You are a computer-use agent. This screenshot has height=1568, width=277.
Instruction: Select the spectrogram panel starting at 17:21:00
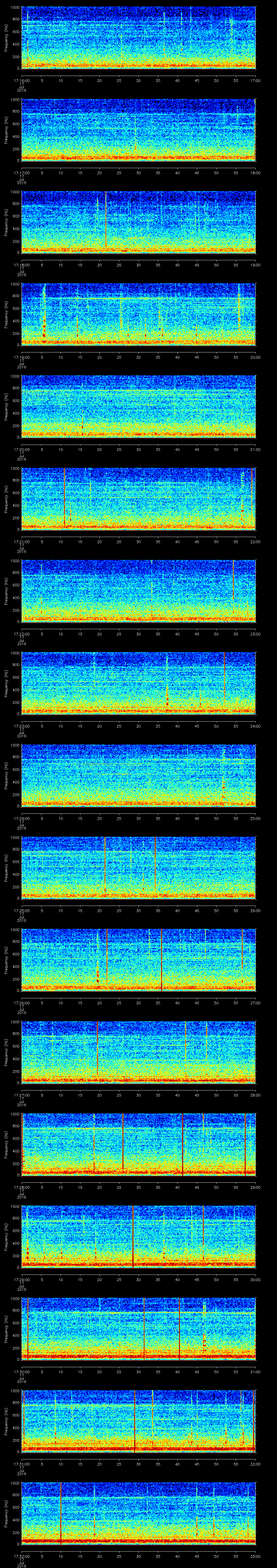[x=138, y=499]
